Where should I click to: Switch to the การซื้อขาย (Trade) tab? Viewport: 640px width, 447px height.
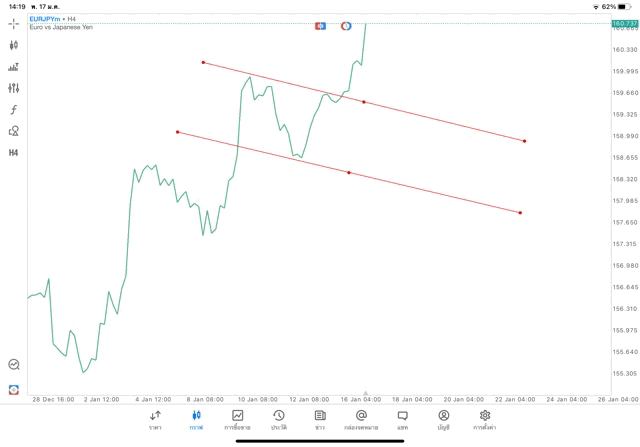tap(238, 420)
